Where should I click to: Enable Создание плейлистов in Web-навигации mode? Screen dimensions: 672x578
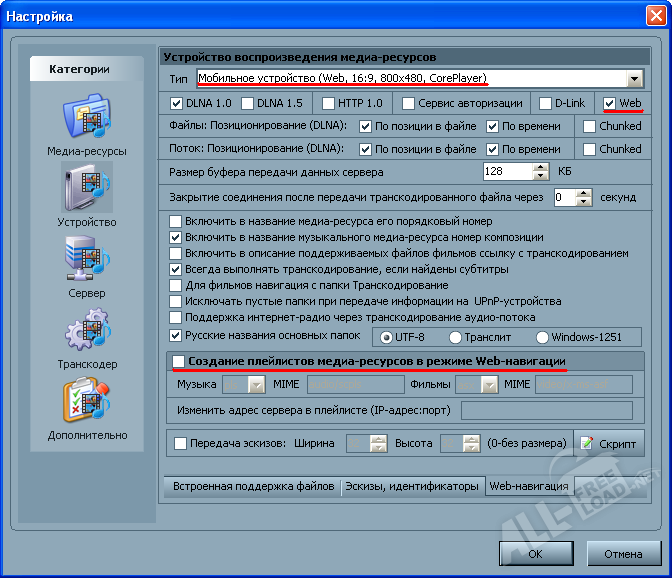pos(178,360)
